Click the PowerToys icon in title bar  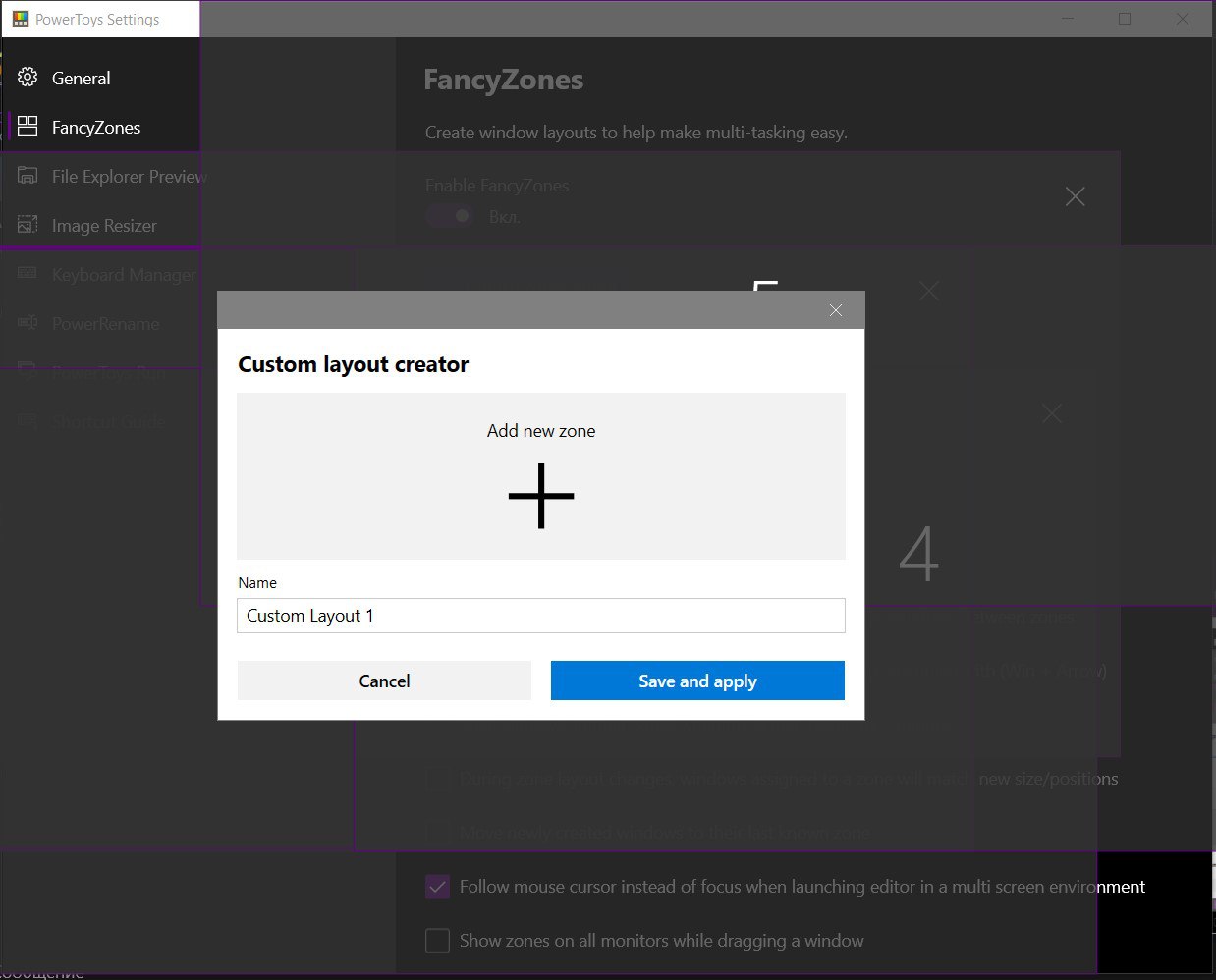pyautogui.click(x=20, y=19)
